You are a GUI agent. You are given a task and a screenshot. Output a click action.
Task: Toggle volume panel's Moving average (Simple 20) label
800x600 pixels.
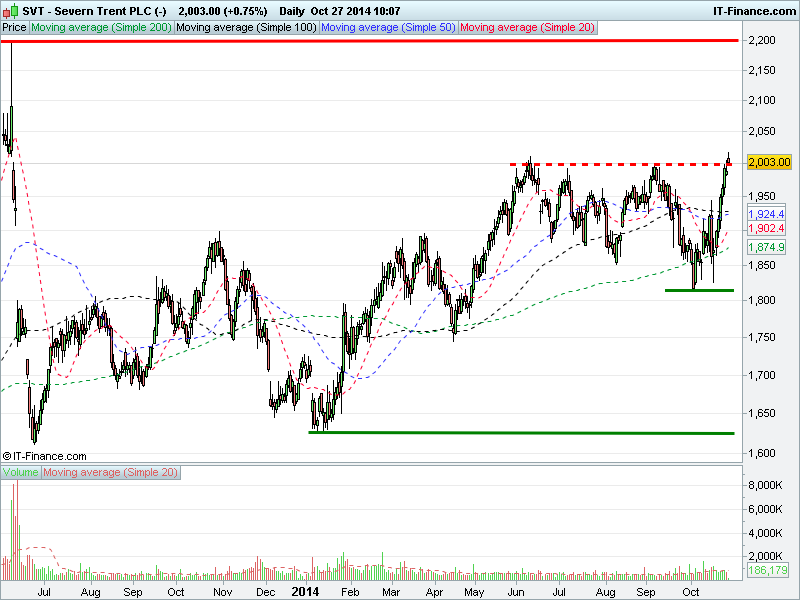pos(111,471)
